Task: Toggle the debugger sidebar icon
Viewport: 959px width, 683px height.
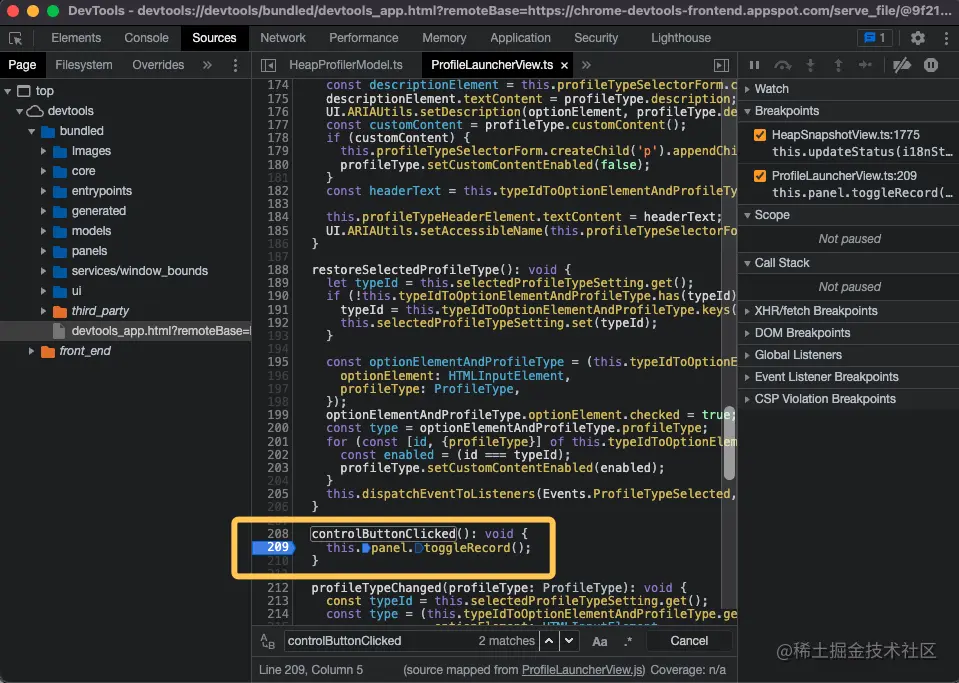Action: point(721,65)
